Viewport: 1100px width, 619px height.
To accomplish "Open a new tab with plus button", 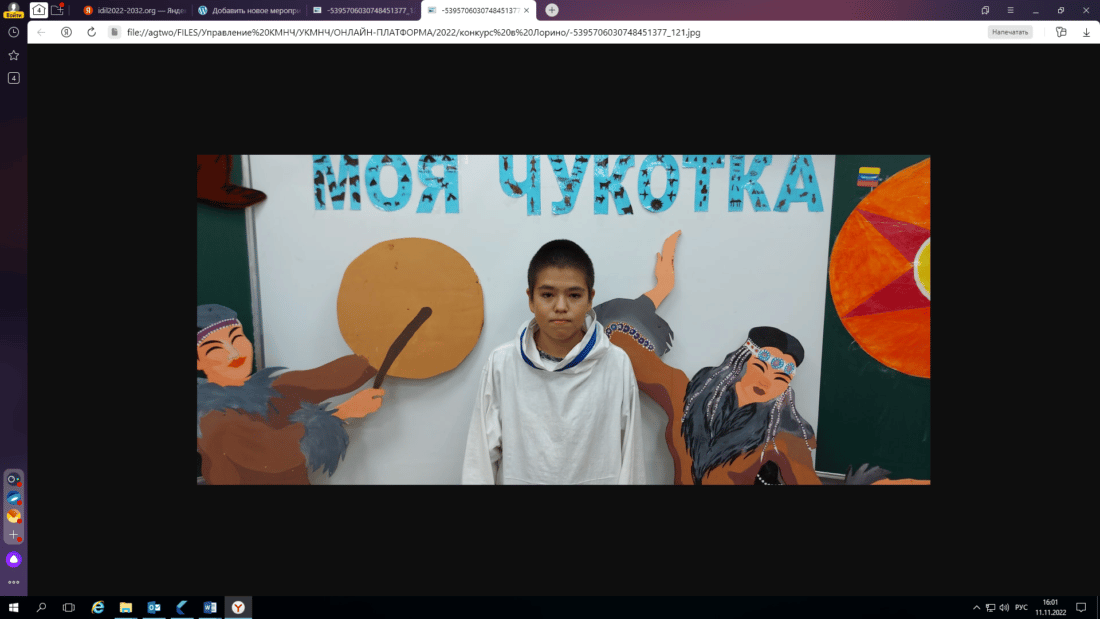I will (x=552, y=10).
